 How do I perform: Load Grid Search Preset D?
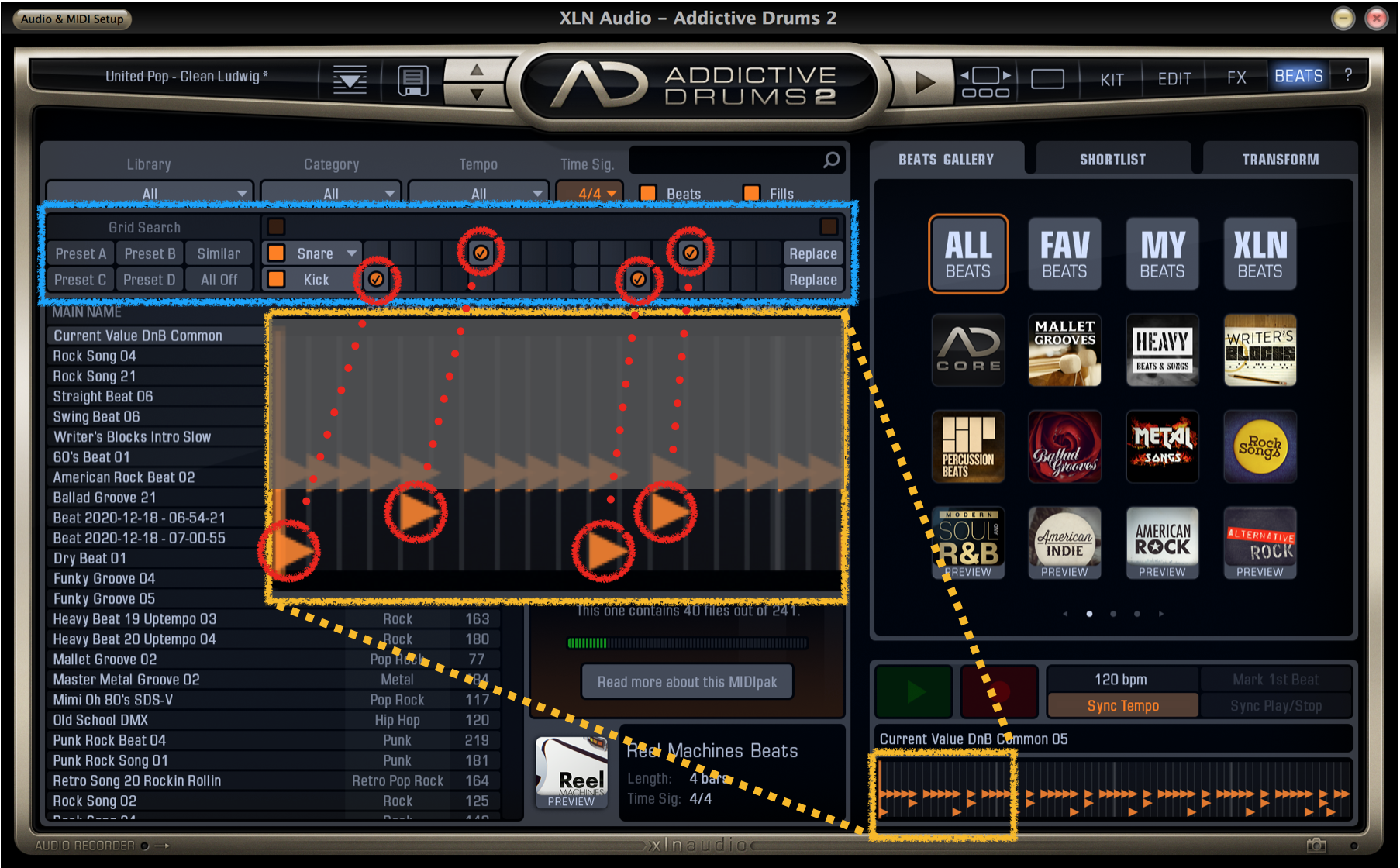150,280
